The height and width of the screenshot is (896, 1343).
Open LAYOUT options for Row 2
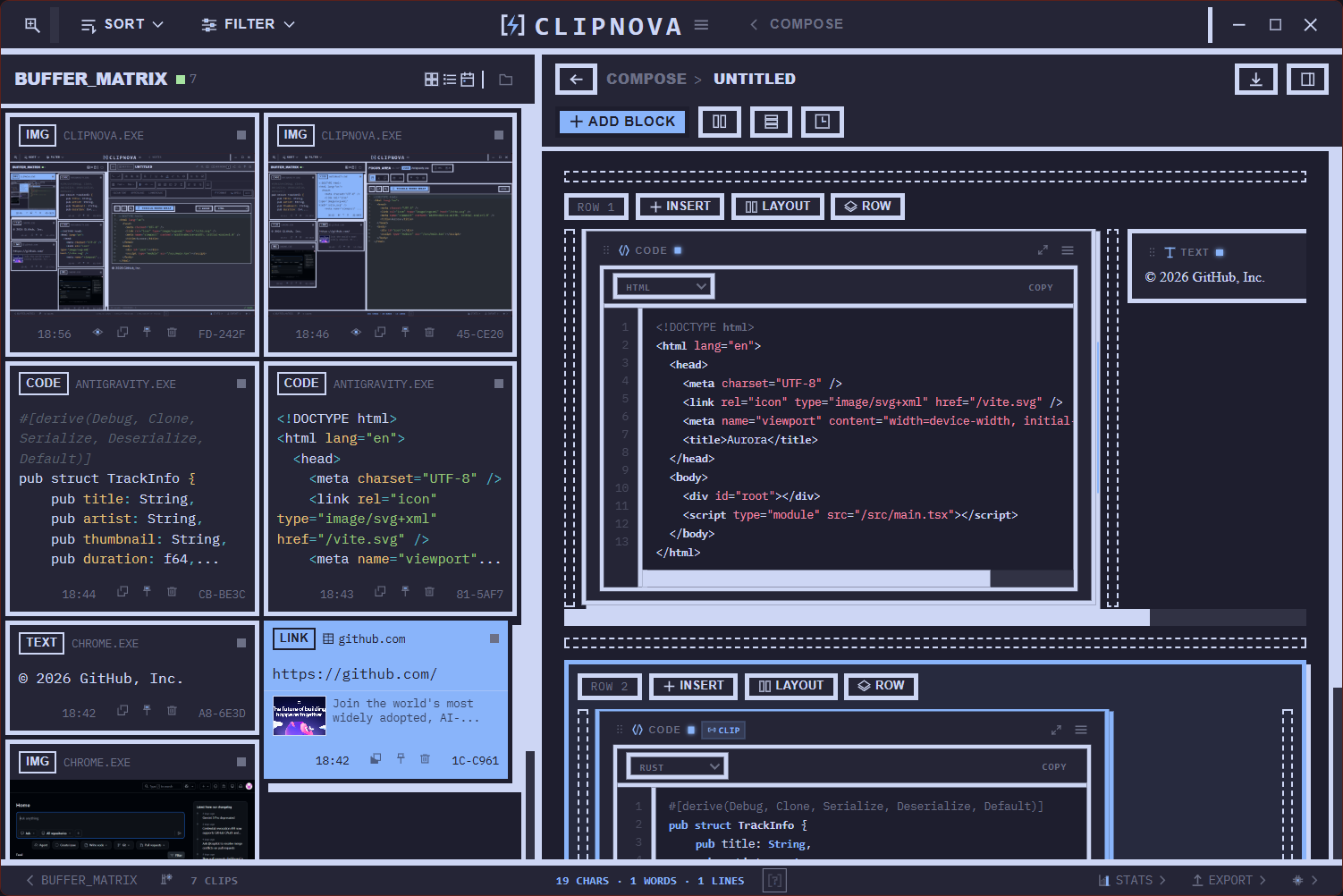pos(791,686)
